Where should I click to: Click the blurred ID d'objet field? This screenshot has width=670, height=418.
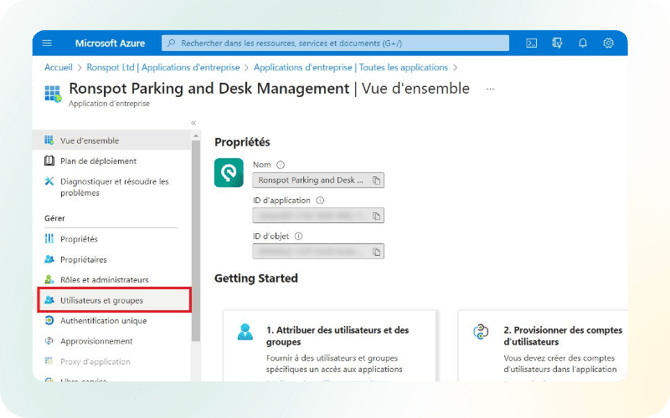318,251
